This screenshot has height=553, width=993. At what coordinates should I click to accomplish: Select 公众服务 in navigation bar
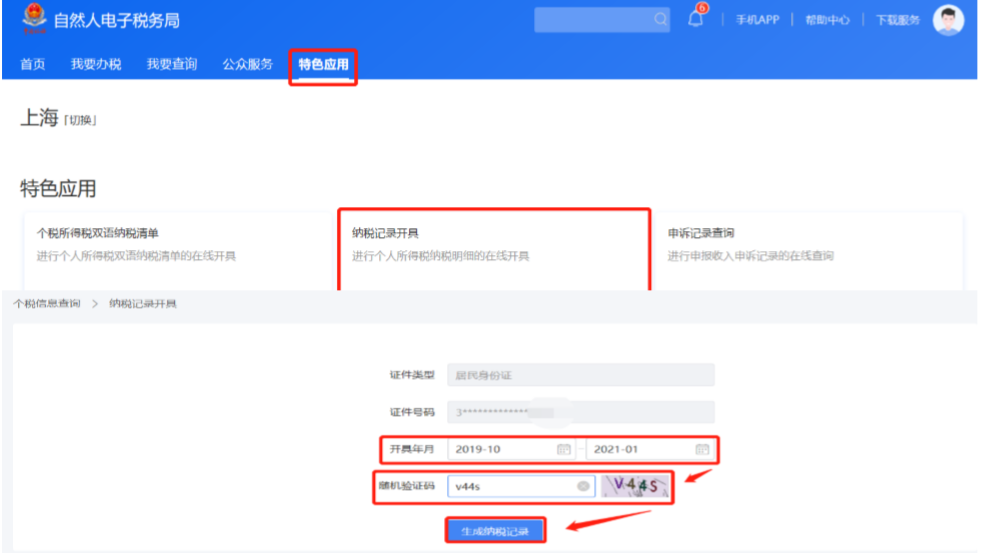[x=247, y=65]
